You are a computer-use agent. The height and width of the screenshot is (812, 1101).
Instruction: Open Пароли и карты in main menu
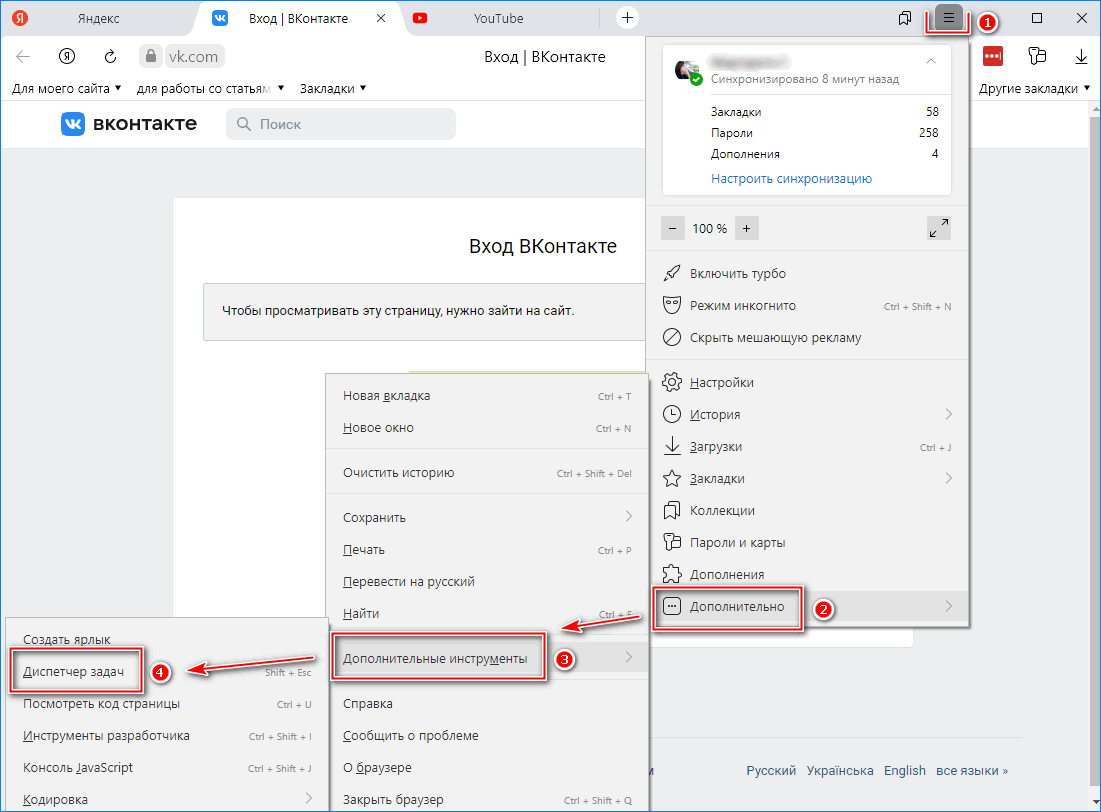[x=807, y=542]
